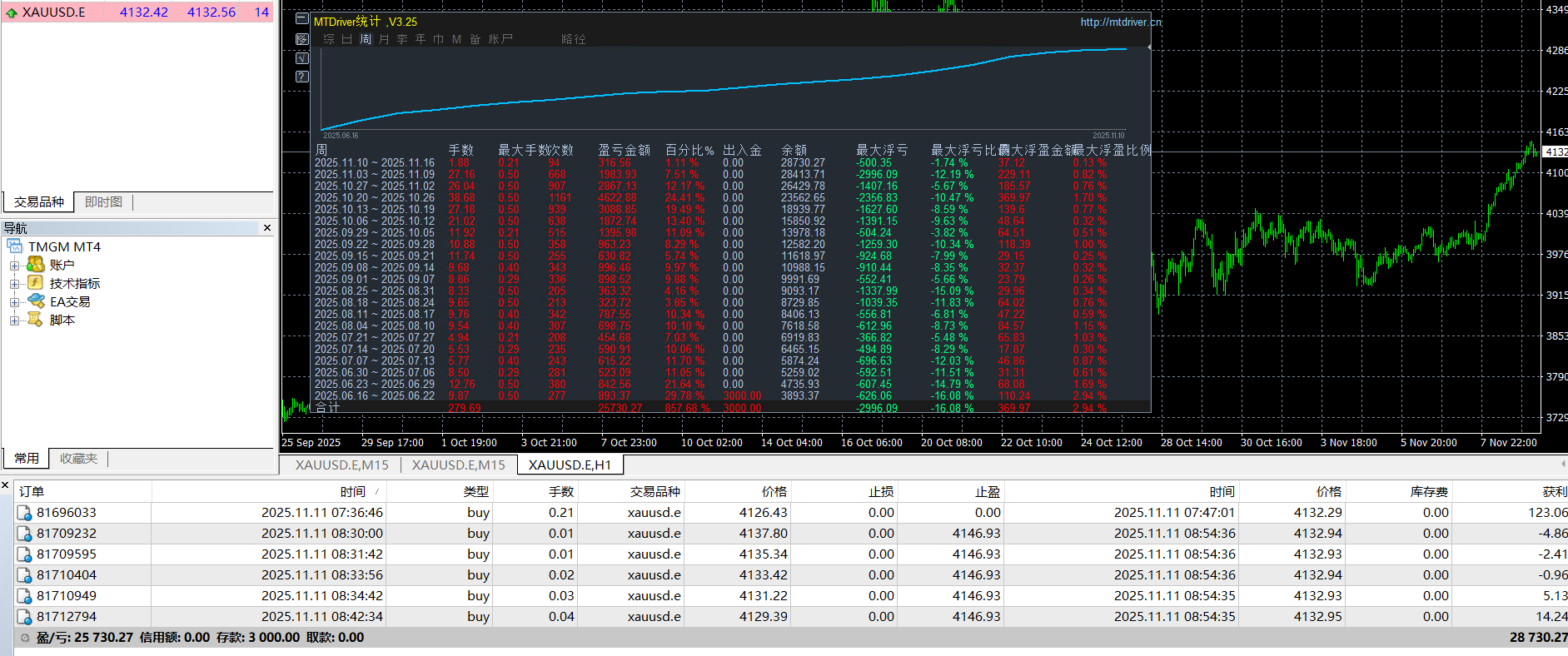Viewport: 1568px width, 656px height.
Task: Click order 81696033 document icon
Action: (x=25, y=513)
